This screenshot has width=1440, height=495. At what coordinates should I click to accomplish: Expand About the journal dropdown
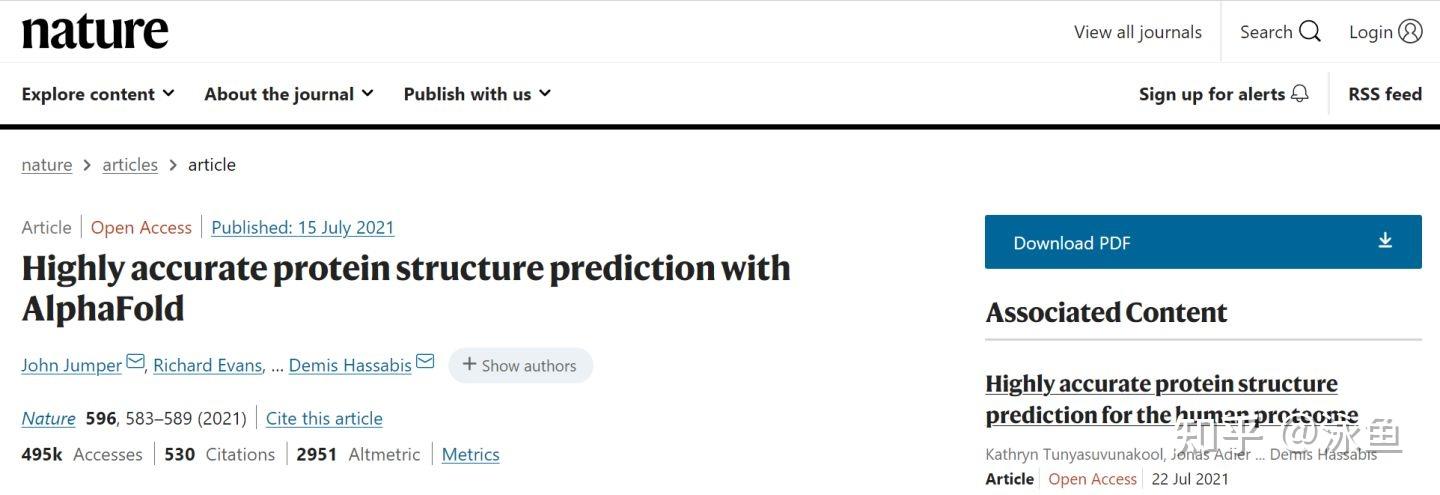tap(289, 94)
